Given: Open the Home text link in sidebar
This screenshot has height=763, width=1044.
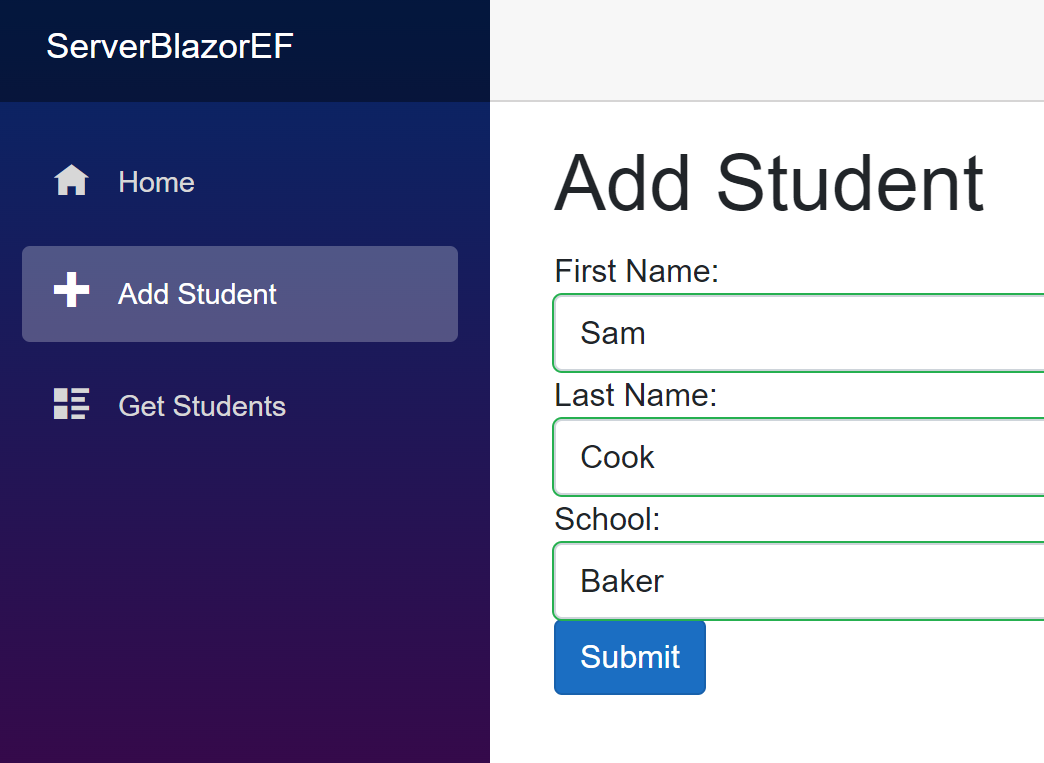Looking at the screenshot, I should pos(156,182).
